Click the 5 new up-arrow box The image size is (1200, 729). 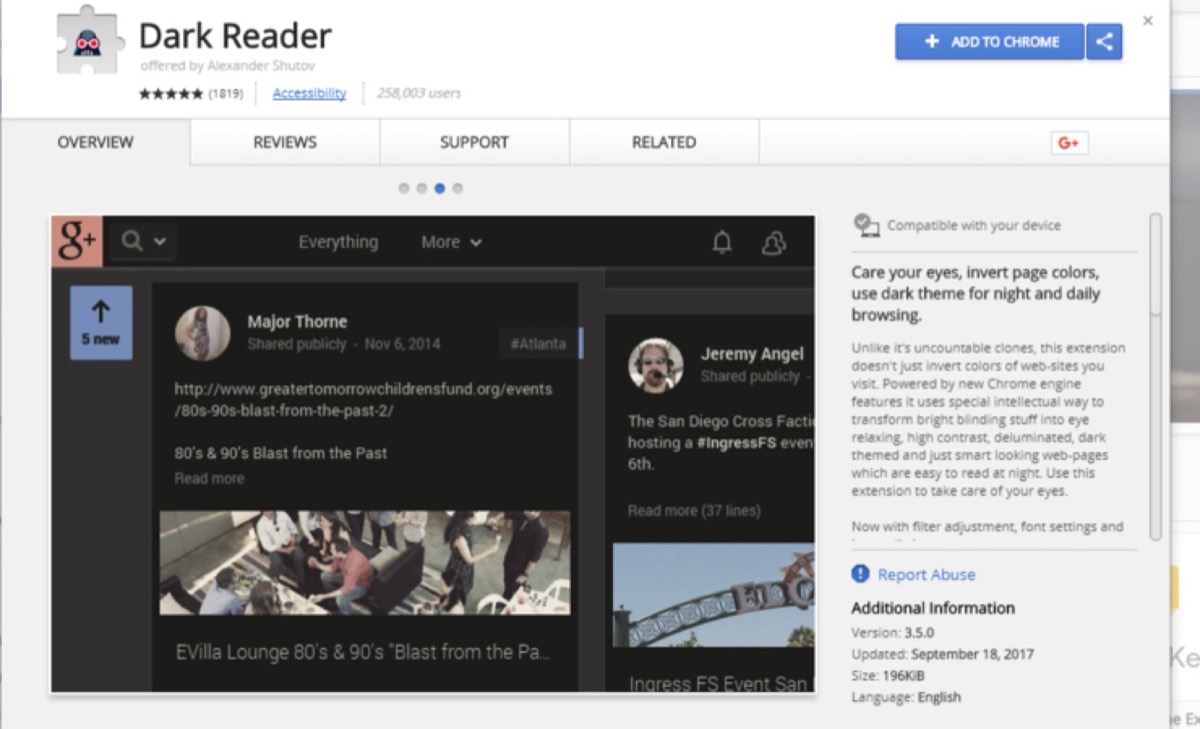click(x=101, y=322)
